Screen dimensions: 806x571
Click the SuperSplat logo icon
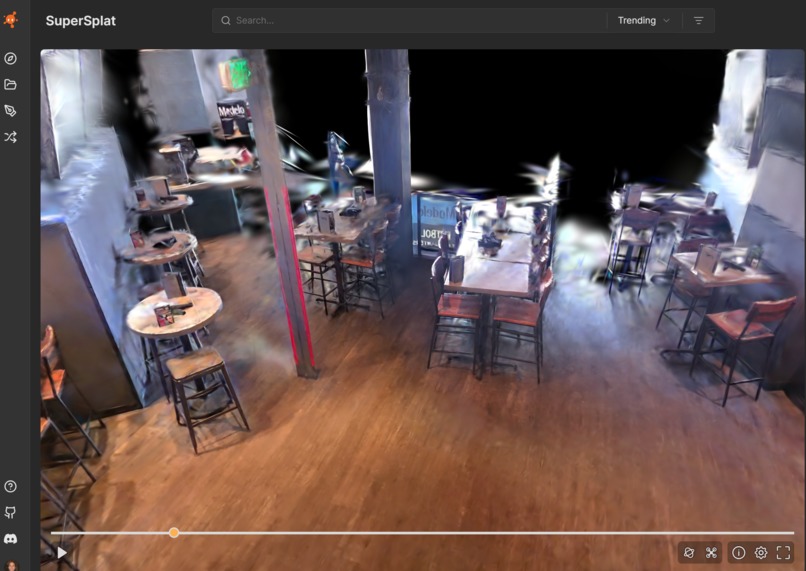(10, 20)
